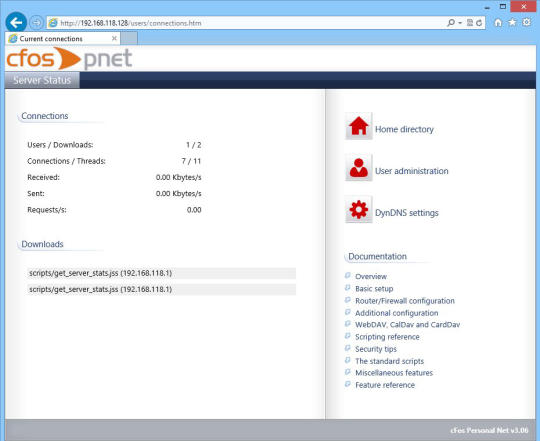The width and height of the screenshot is (540, 441).
Task: Open the Additional configuration link
Action: tap(396, 313)
